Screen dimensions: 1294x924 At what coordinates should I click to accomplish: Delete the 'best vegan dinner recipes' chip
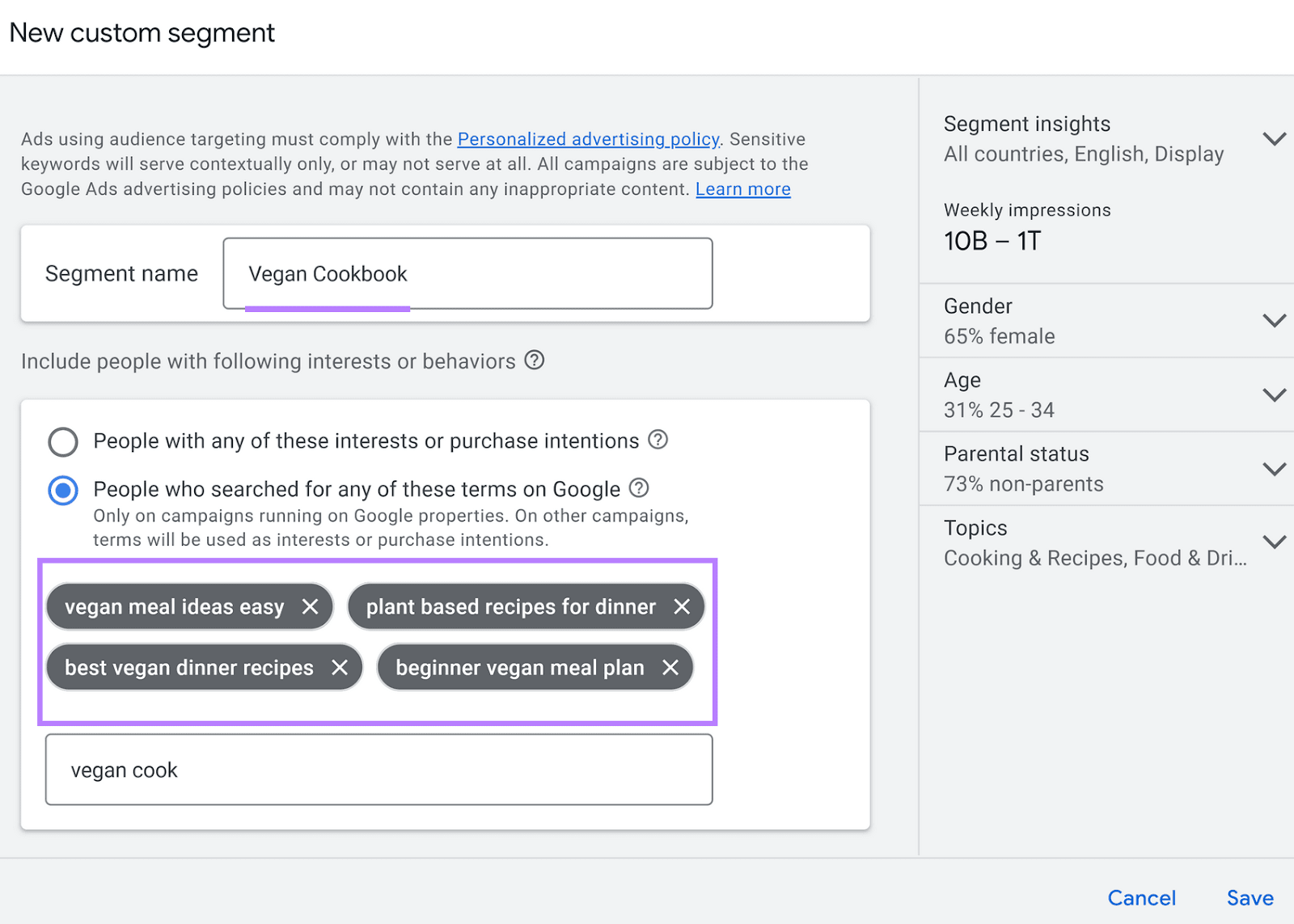[x=340, y=668]
